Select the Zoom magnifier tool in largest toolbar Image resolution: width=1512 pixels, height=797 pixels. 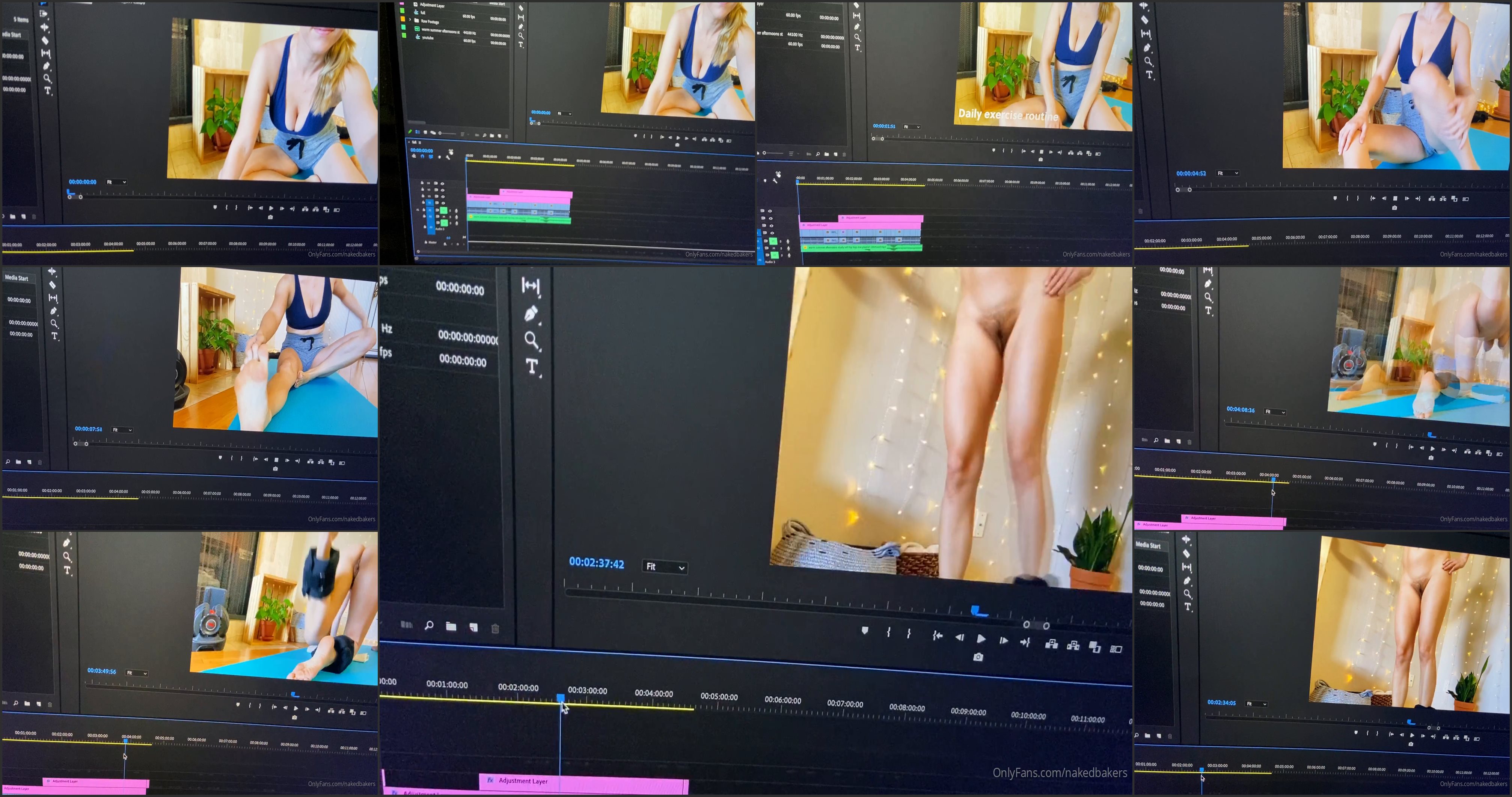(x=531, y=340)
